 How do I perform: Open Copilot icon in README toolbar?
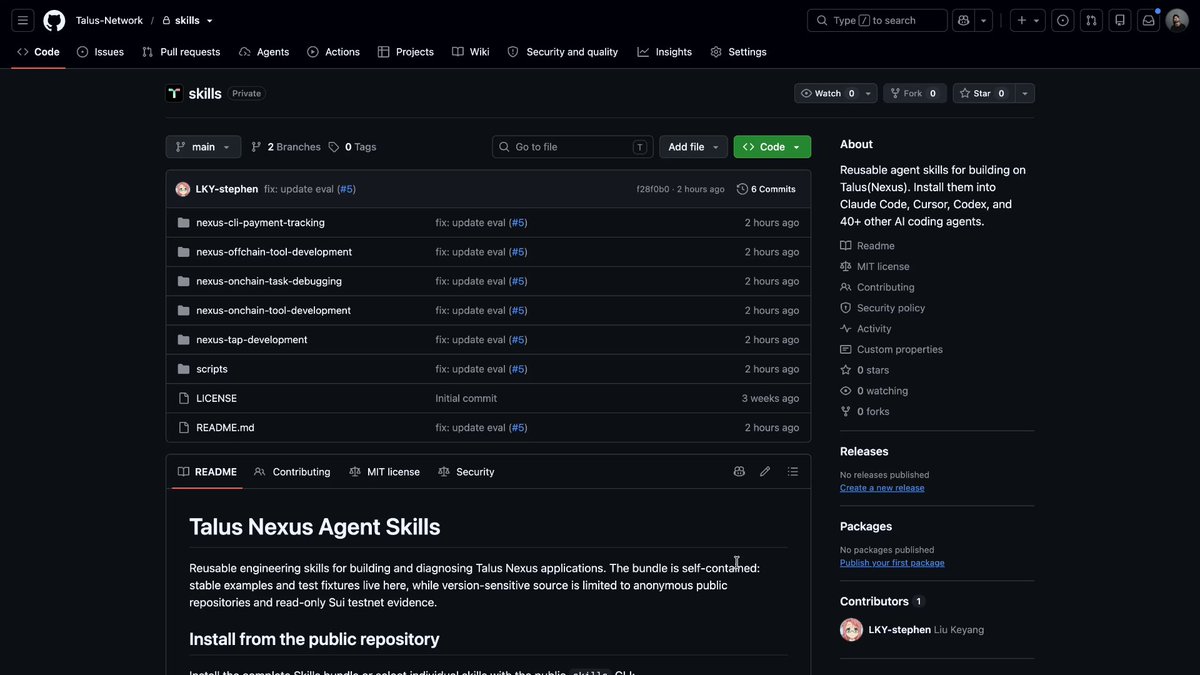coord(739,472)
